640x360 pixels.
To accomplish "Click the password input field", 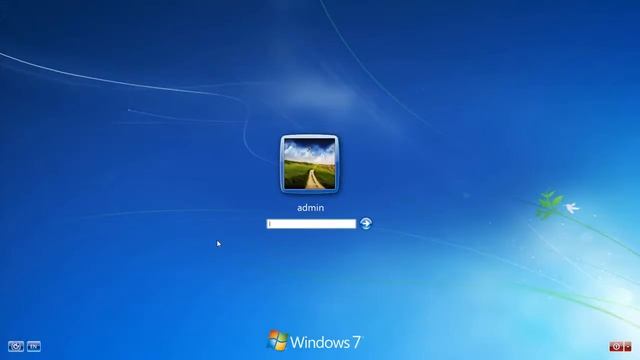I will pyautogui.click(x=311, y=224).
